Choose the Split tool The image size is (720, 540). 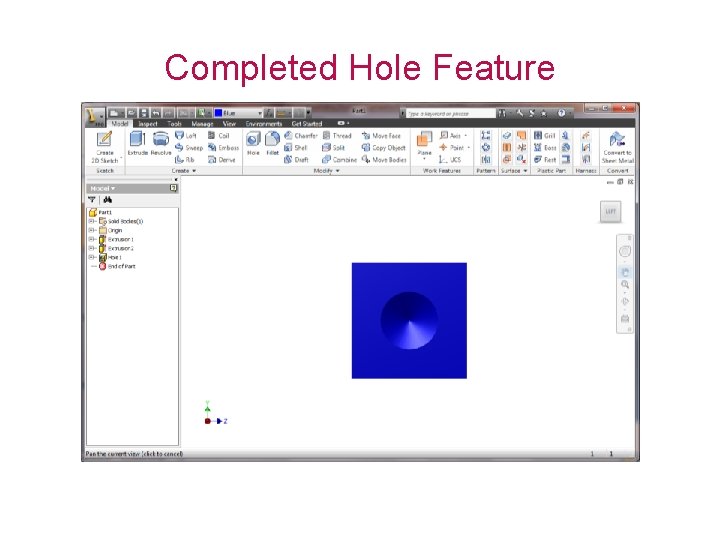coord(333,147)
